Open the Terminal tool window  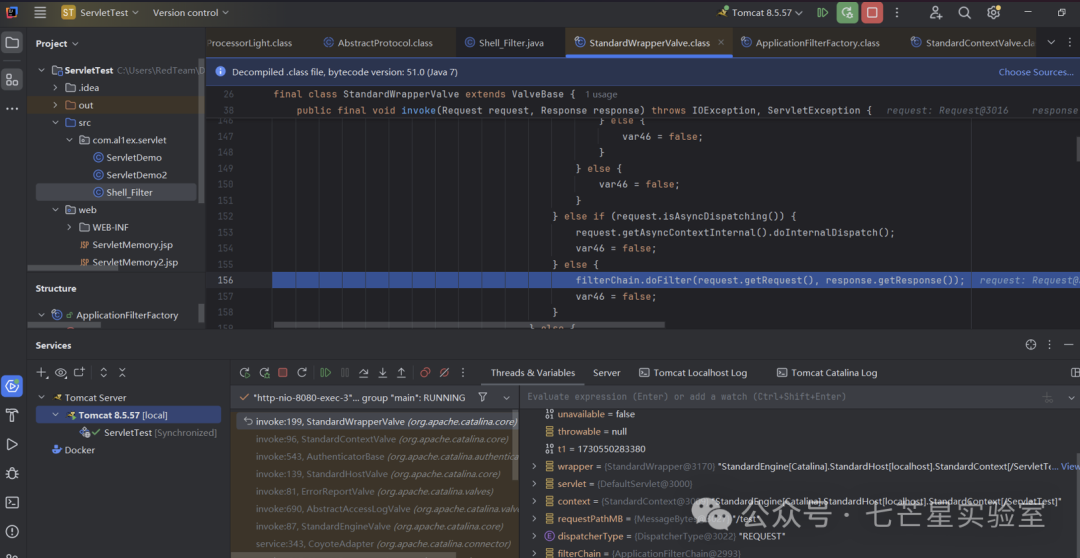(12, 502)
